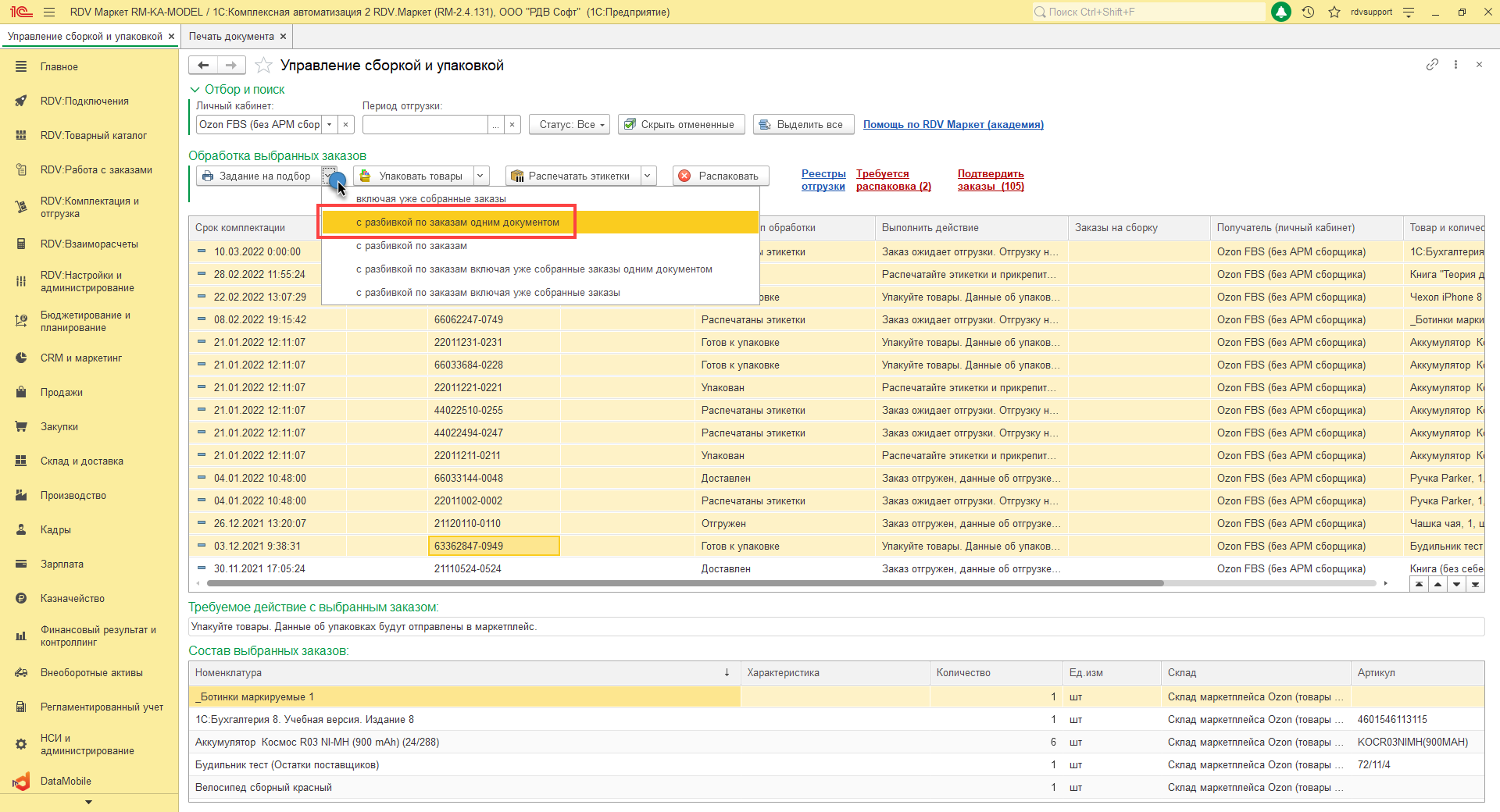1500x812 pixels.
Task: Expand the Распечатать этикетки dropdown arrow
Action: coord(648,176)
